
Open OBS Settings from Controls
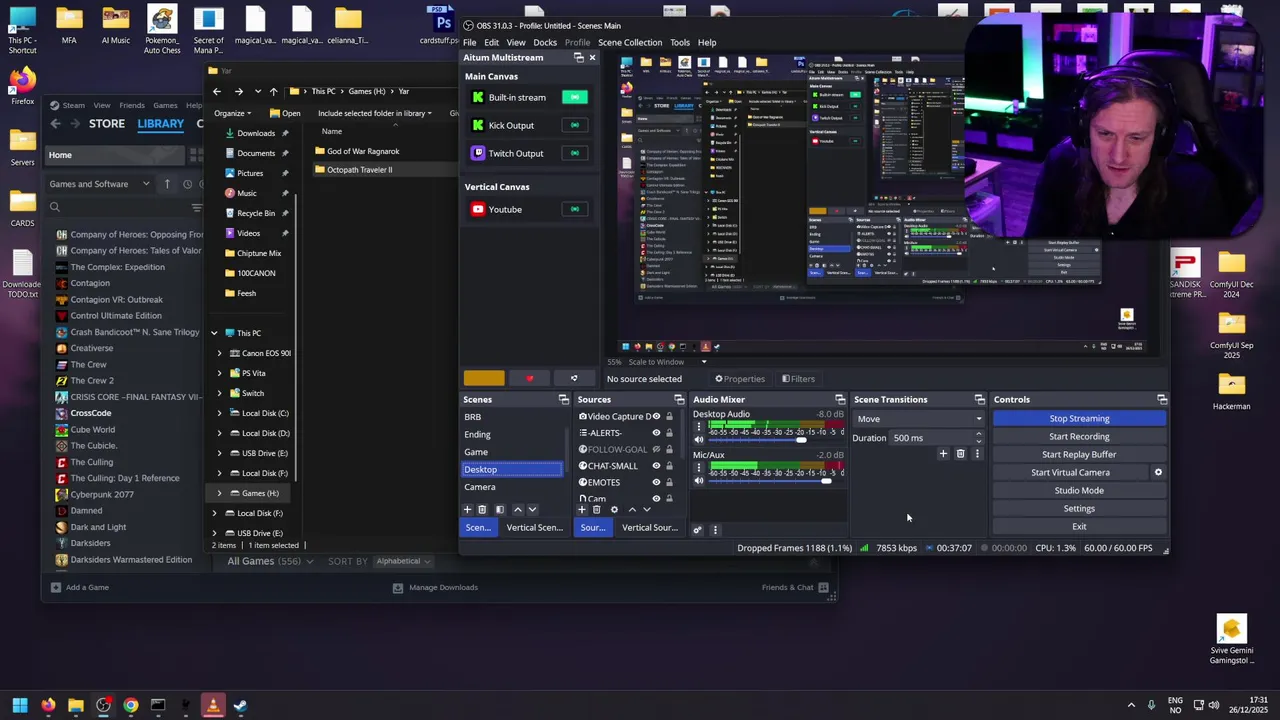[x=1079, y=508]
